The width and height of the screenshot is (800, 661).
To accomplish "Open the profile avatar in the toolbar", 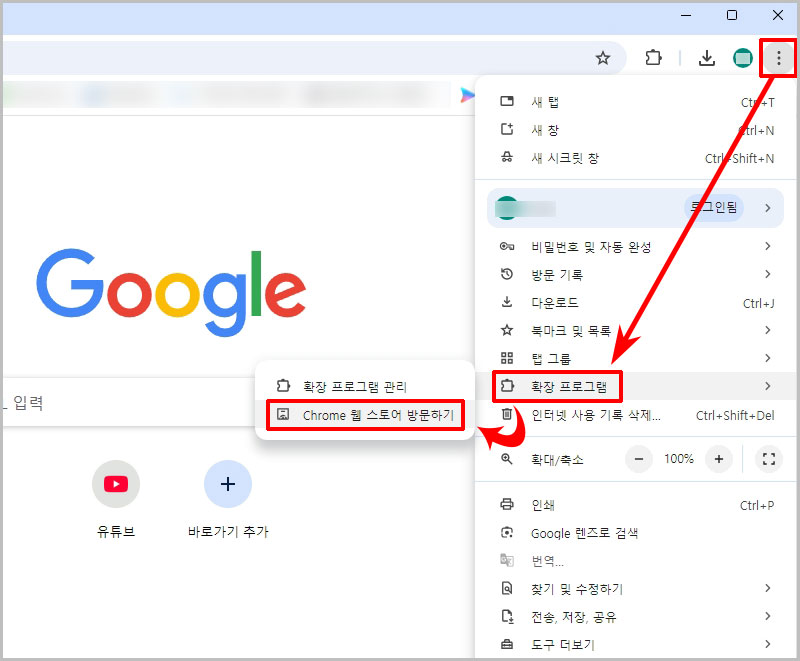I will [743, 57].
